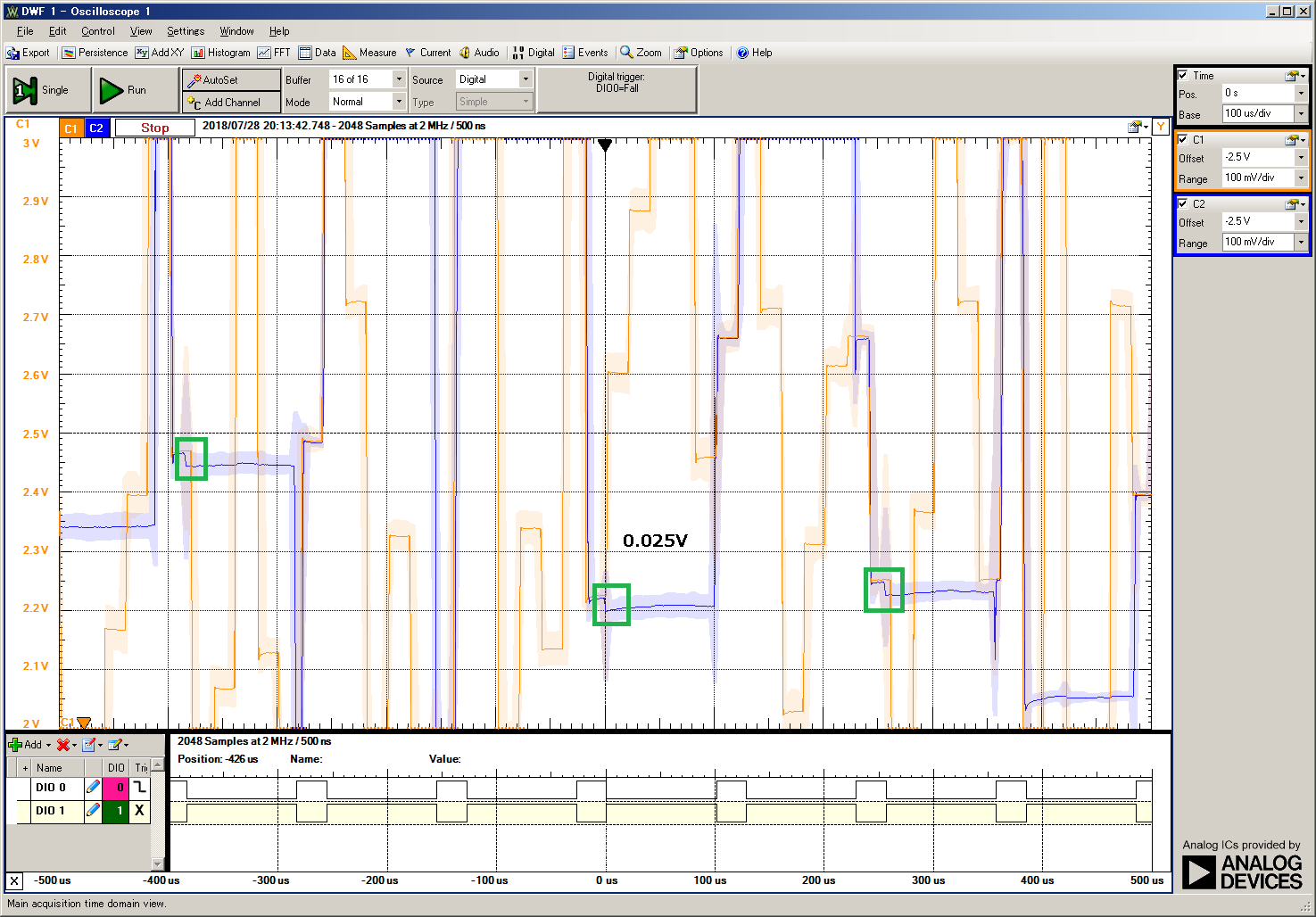Click the Zoom magnifier icon
This screenshot has height=917, width=1316.
[627, 53]
